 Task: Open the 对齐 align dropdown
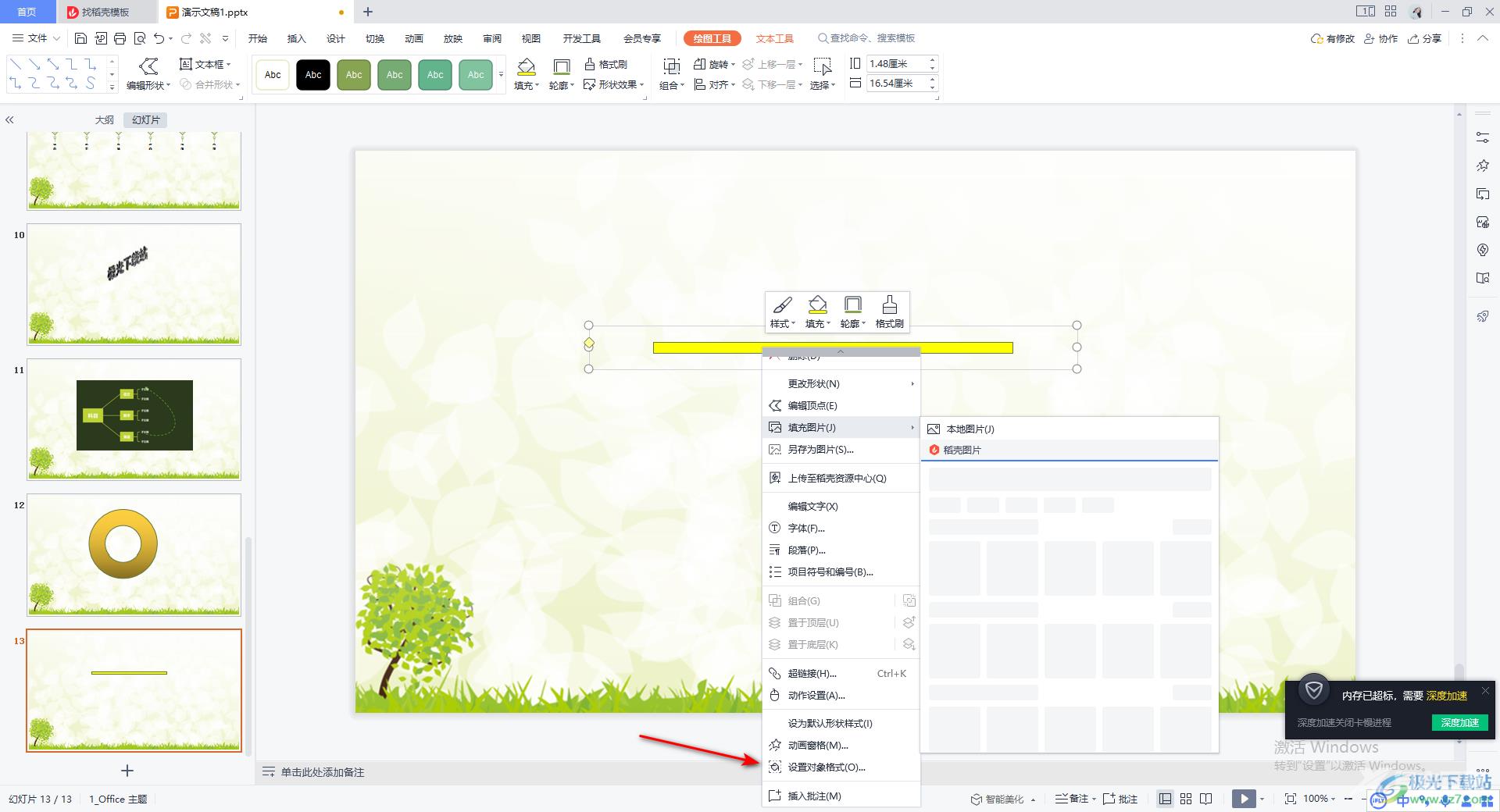click(x=714, y=84)
